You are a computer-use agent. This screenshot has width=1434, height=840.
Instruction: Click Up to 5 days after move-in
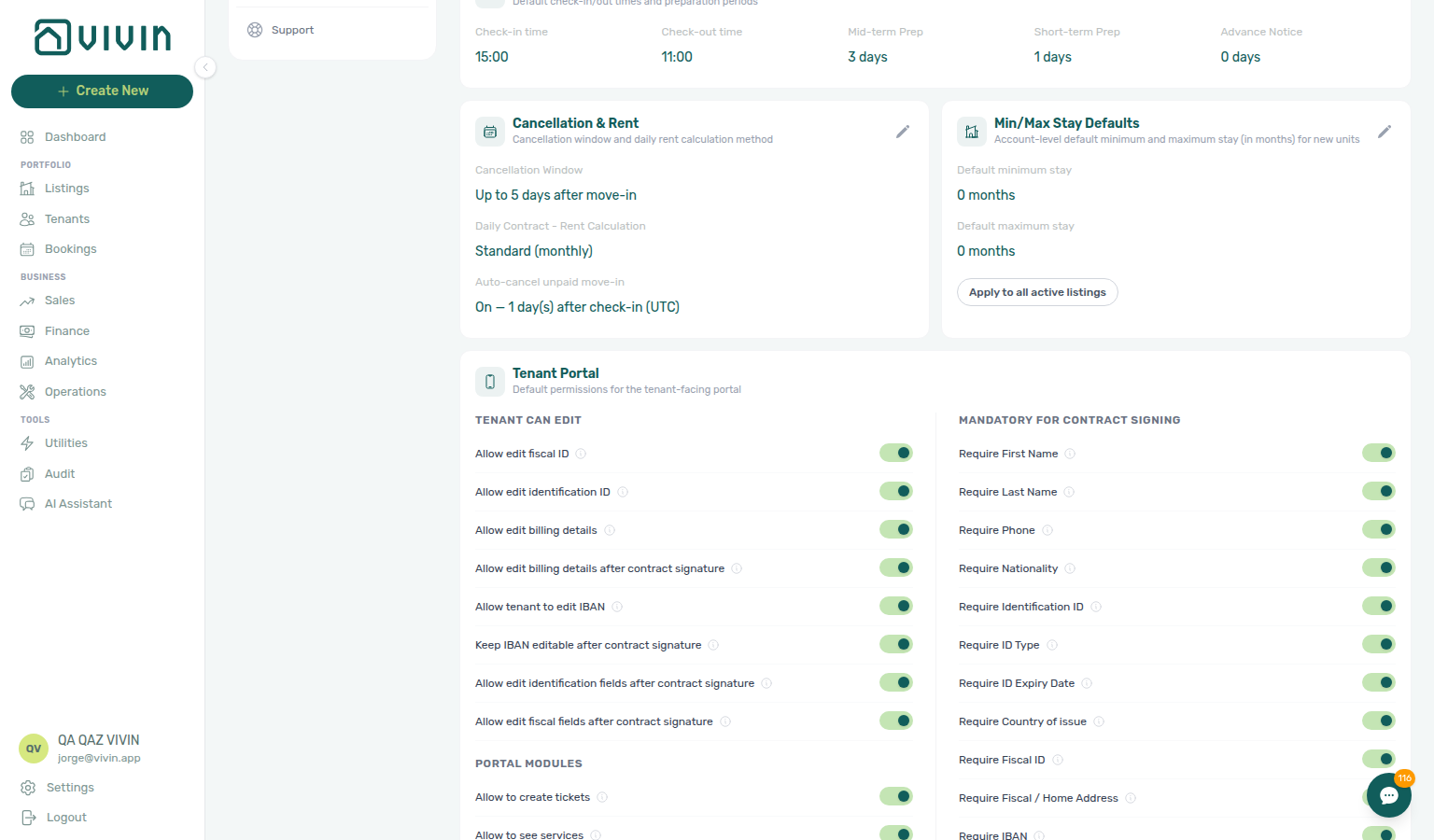[555, 195]
